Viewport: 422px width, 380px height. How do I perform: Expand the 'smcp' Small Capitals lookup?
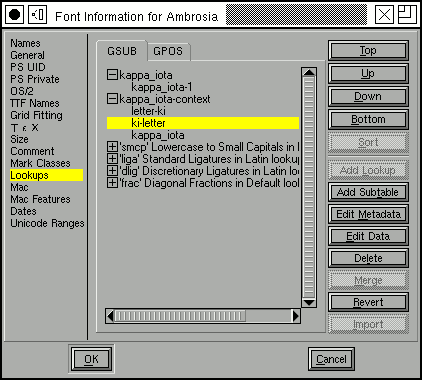coord(112,147)
